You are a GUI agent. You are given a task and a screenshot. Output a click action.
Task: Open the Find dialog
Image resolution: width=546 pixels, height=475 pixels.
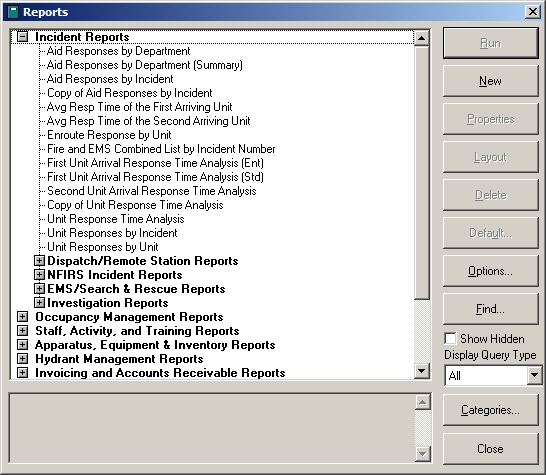coord(491,309)
